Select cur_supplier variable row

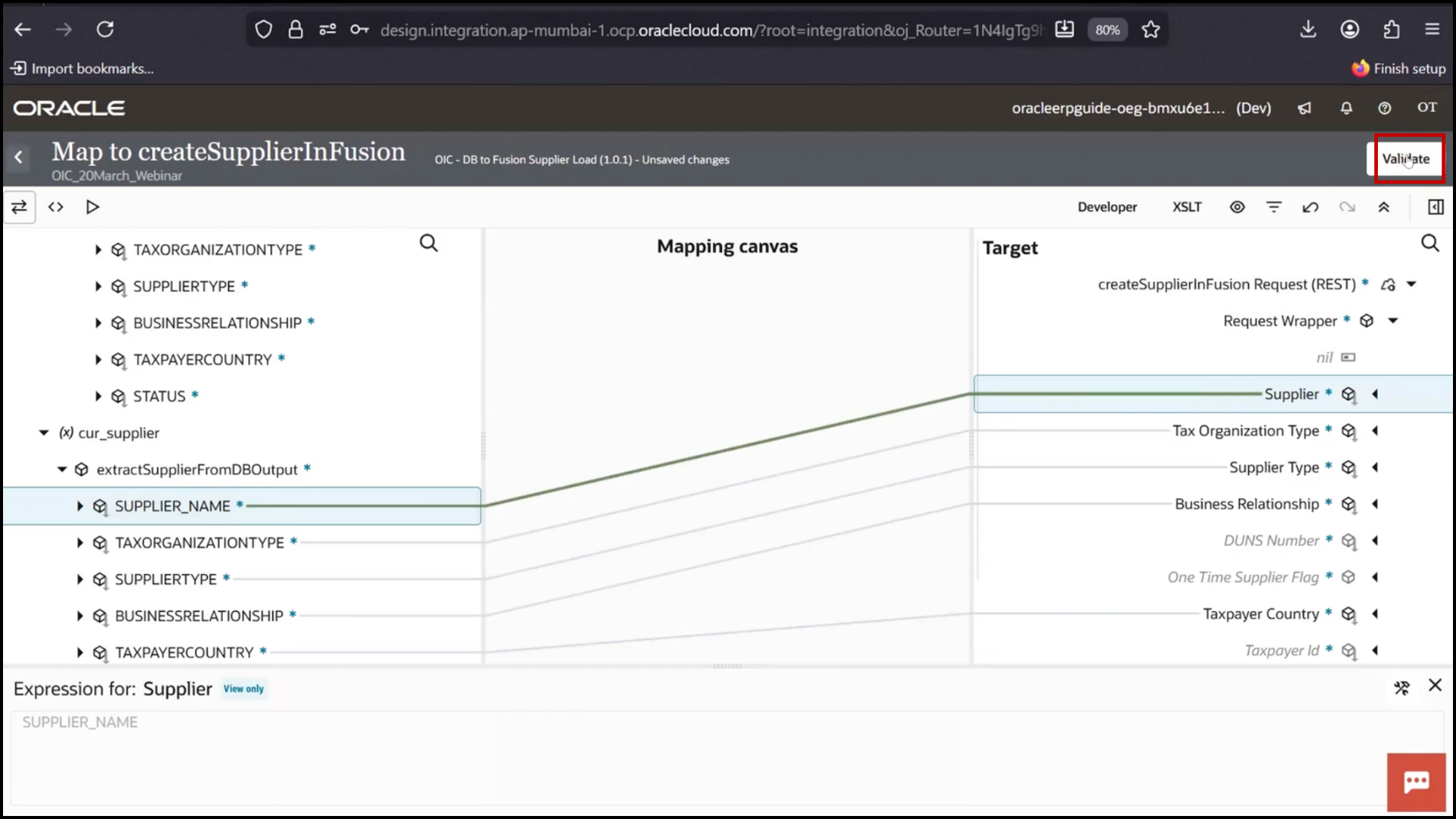118,433
